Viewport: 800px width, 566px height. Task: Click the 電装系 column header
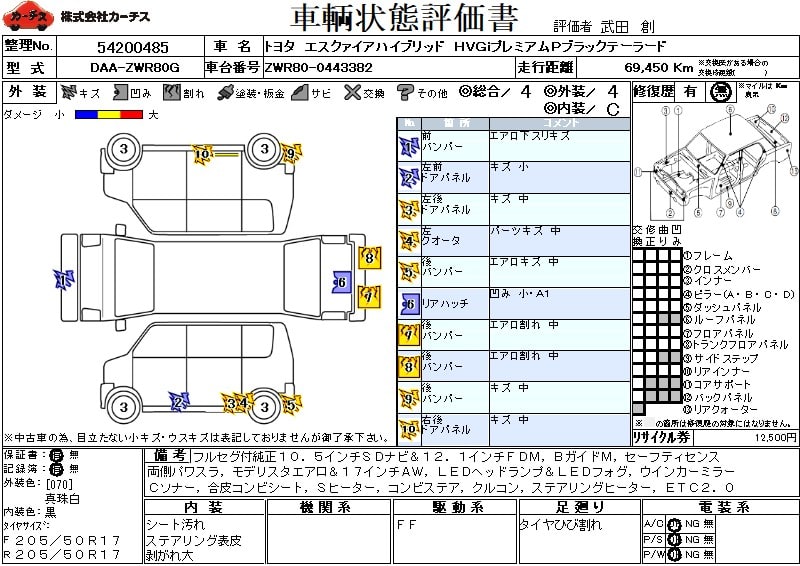(720, 507)
